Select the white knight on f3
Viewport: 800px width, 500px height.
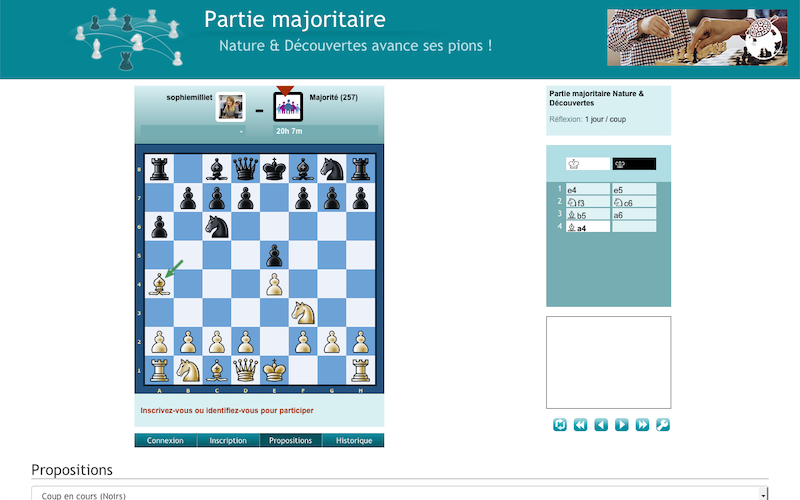303,313
